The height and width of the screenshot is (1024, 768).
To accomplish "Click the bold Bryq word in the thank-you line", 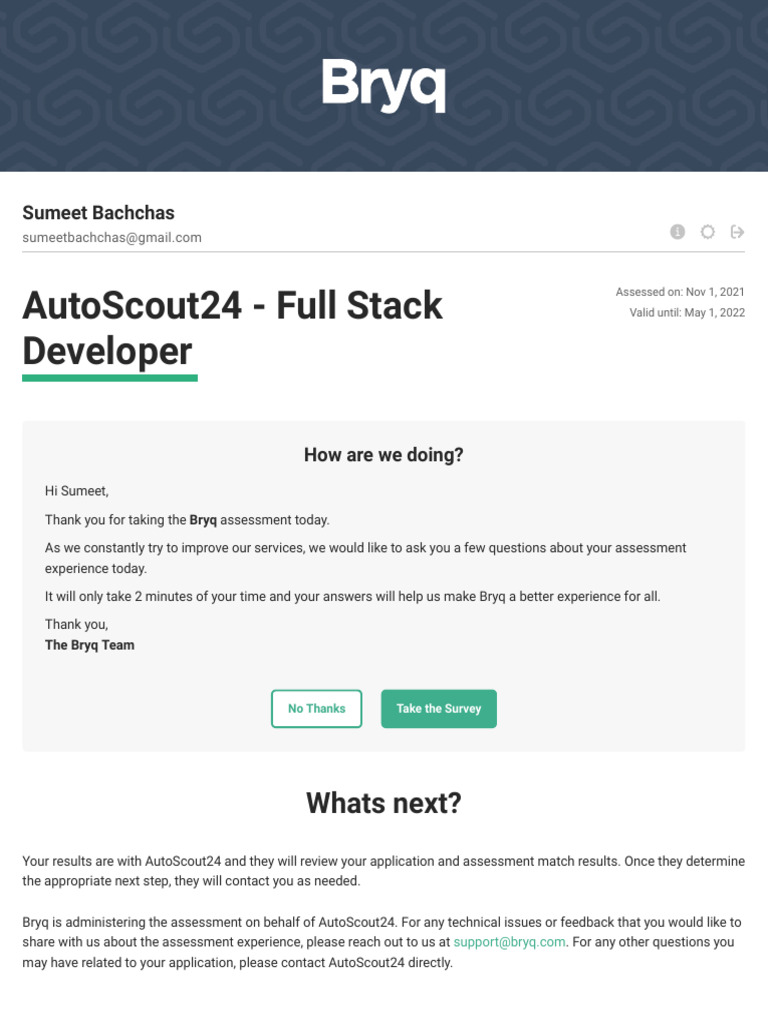I will point(203,520).
